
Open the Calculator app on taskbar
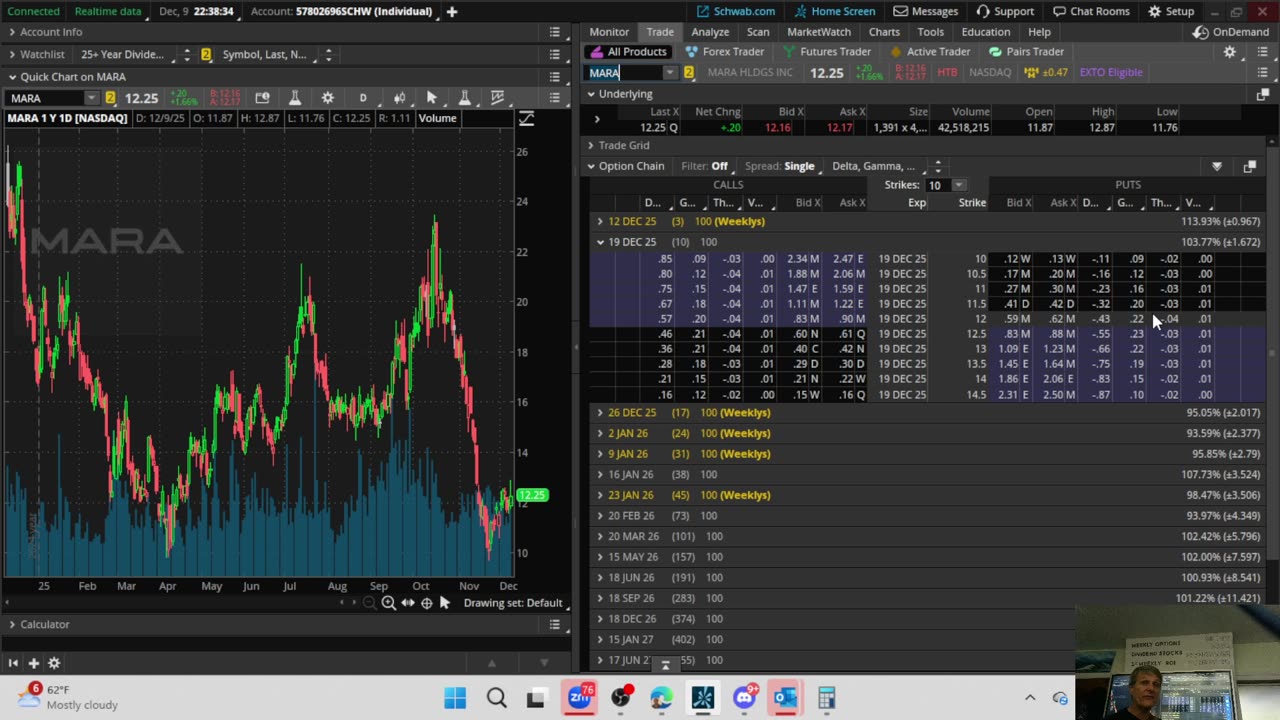tap(827, 697)
